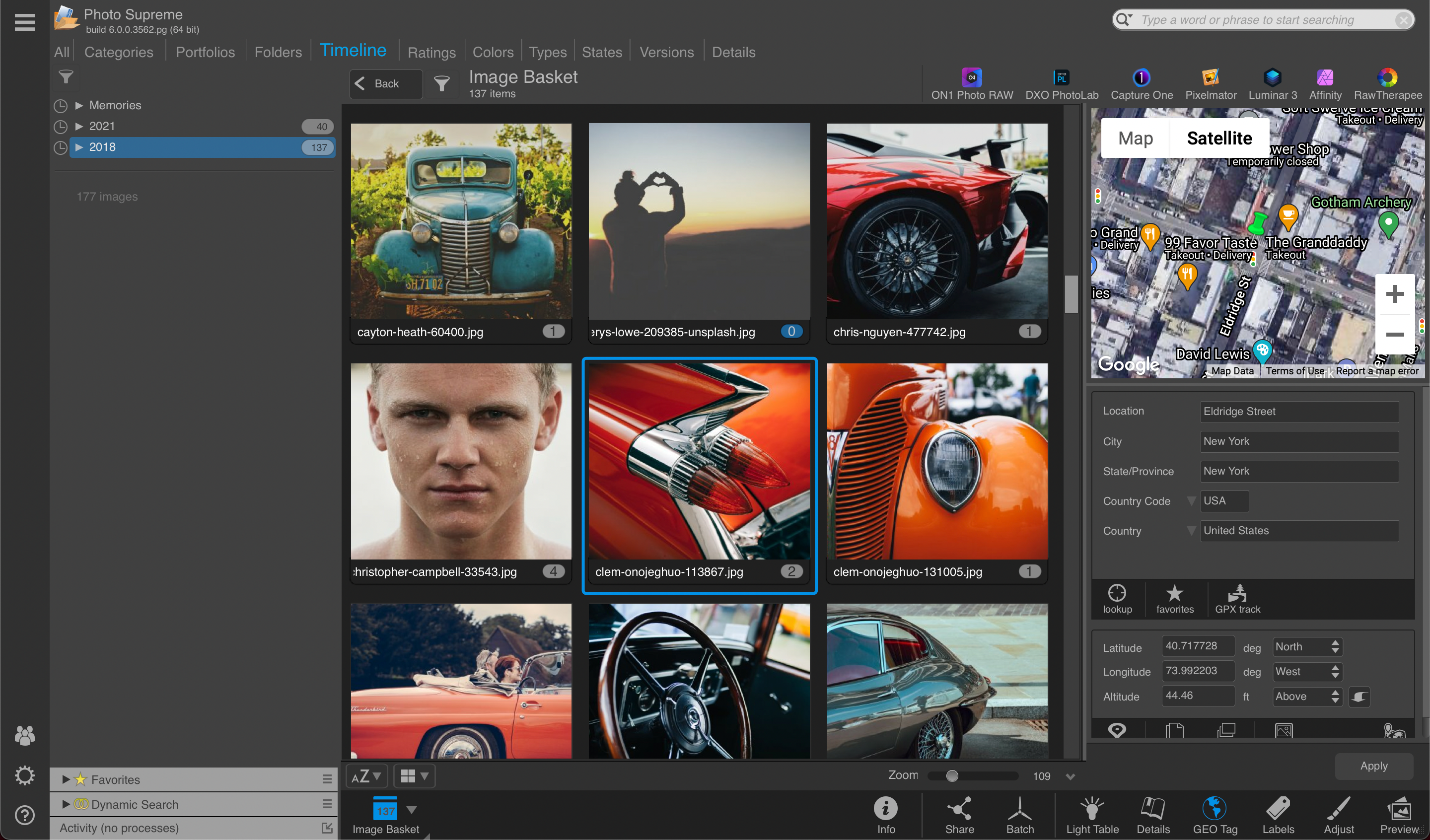Switch map view to Map mode
This screenshot has height=840, width=1430.
tap(1135, 138)
